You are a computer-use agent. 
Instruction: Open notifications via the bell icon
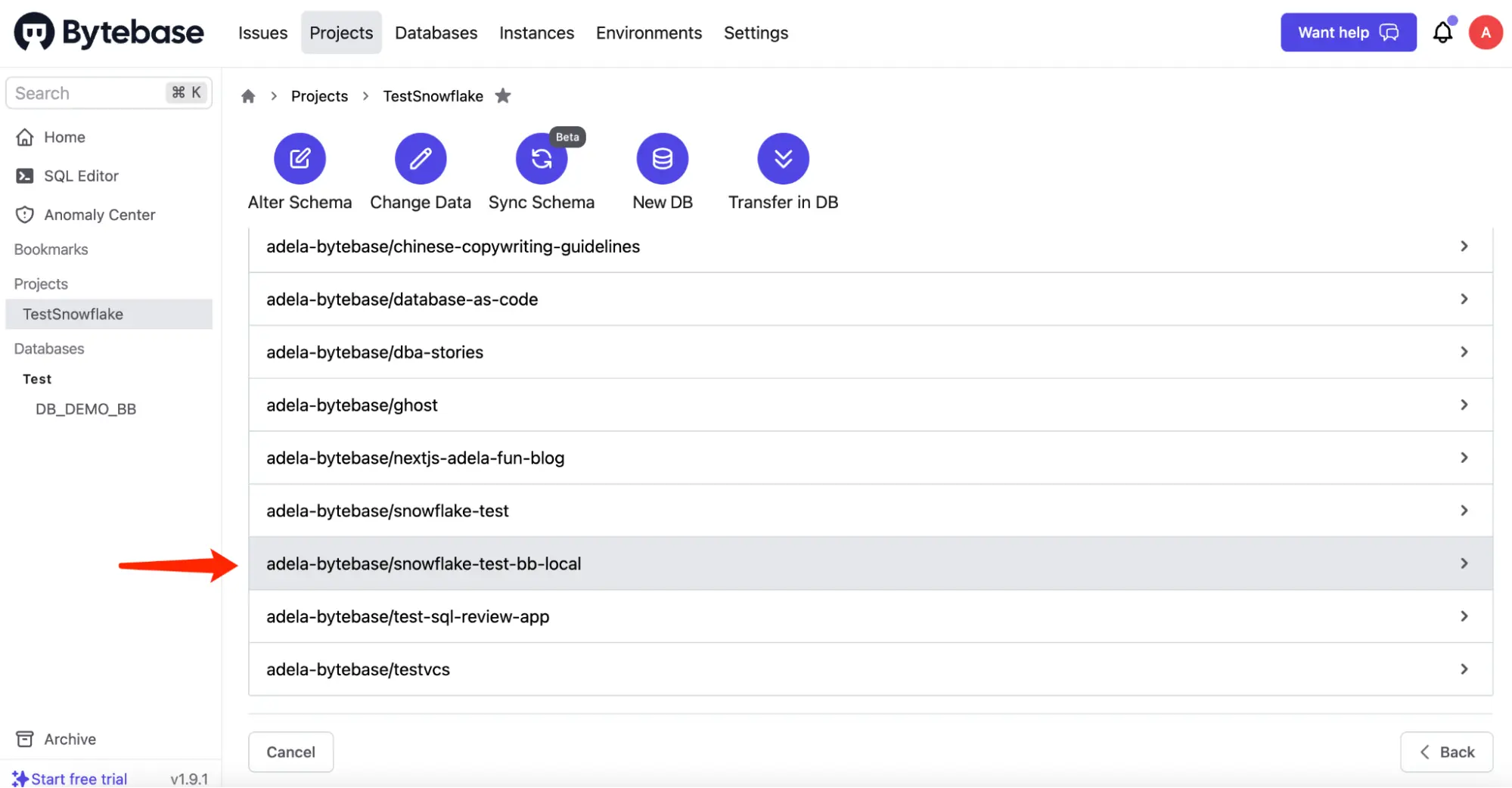pyautogui.click(x=1443, y=32)
